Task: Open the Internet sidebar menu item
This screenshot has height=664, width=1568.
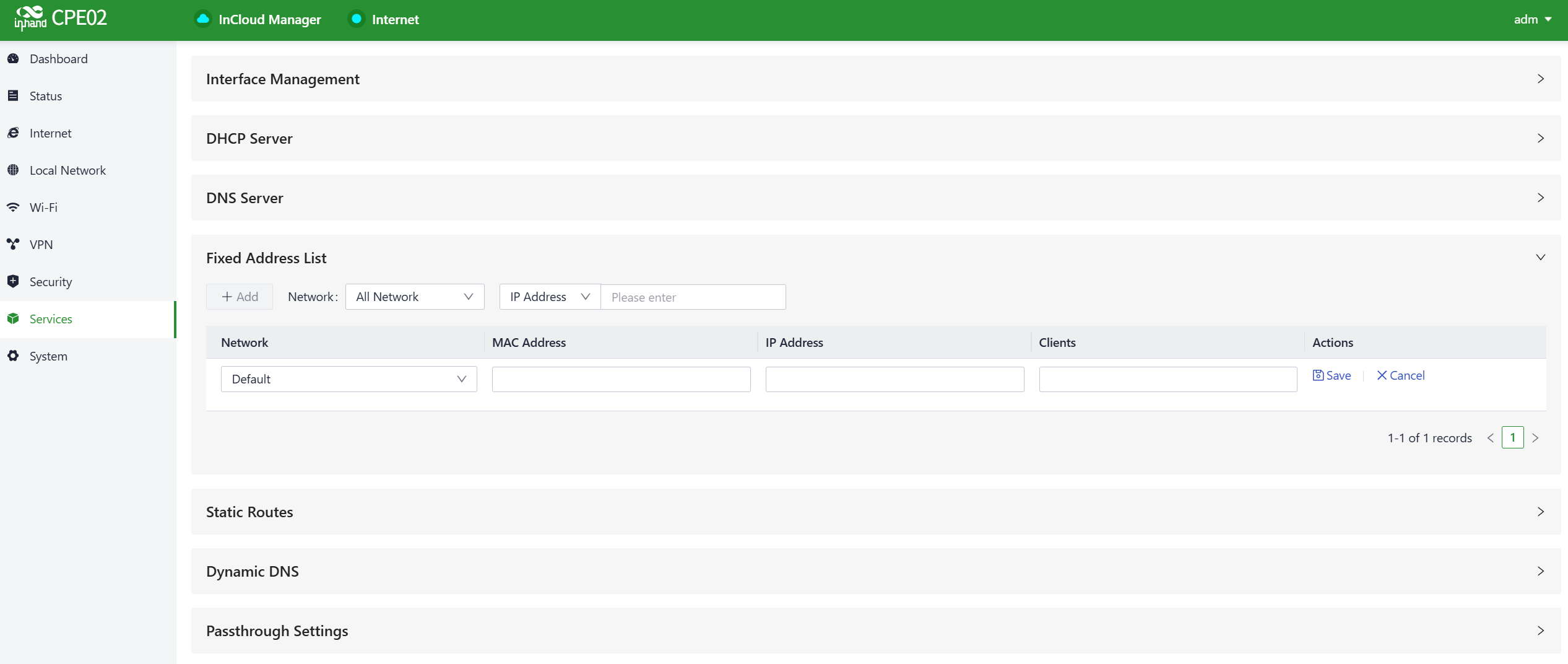Action: [50, 133]
